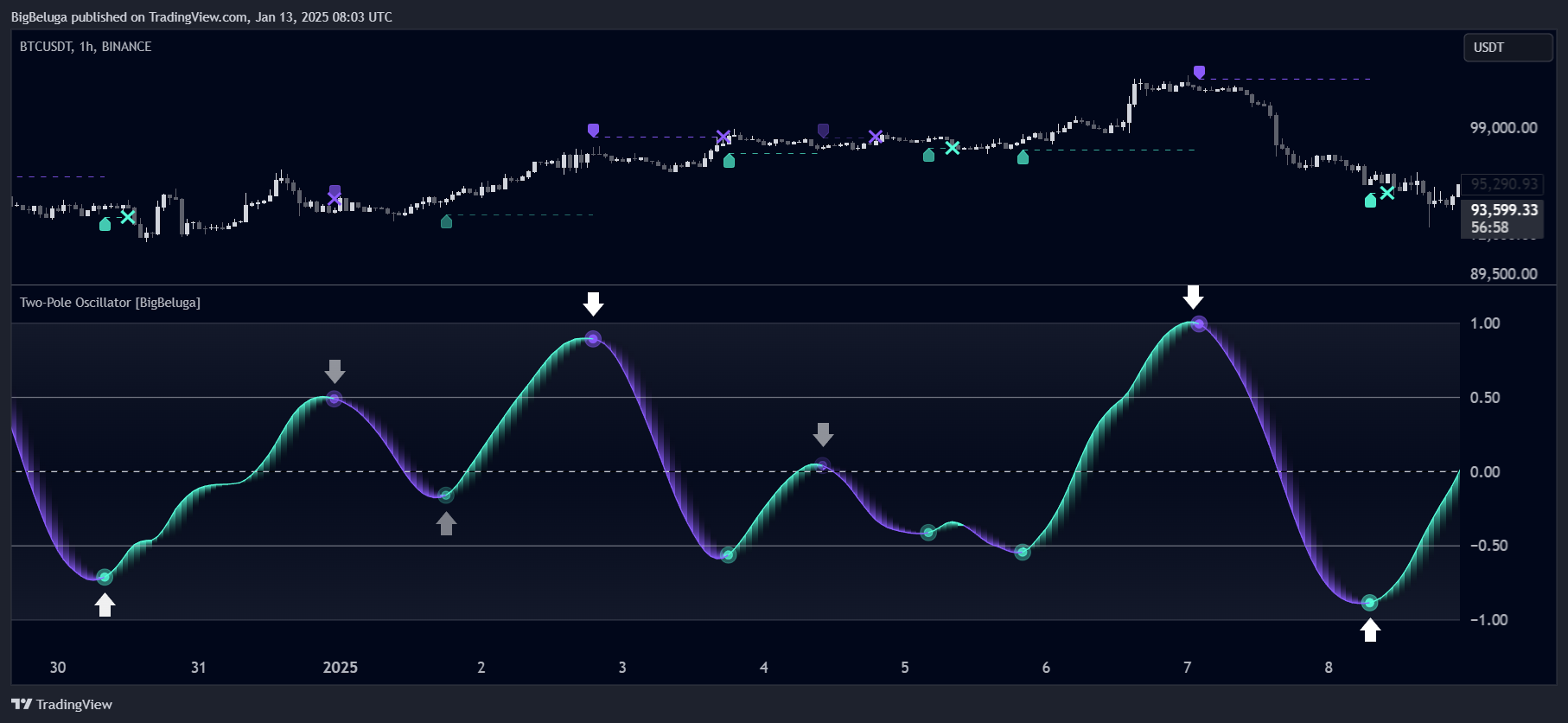Click the green oscillator trough dot before Jan 6
This screenshot has height=723, width=1568.
[1023, 552]
